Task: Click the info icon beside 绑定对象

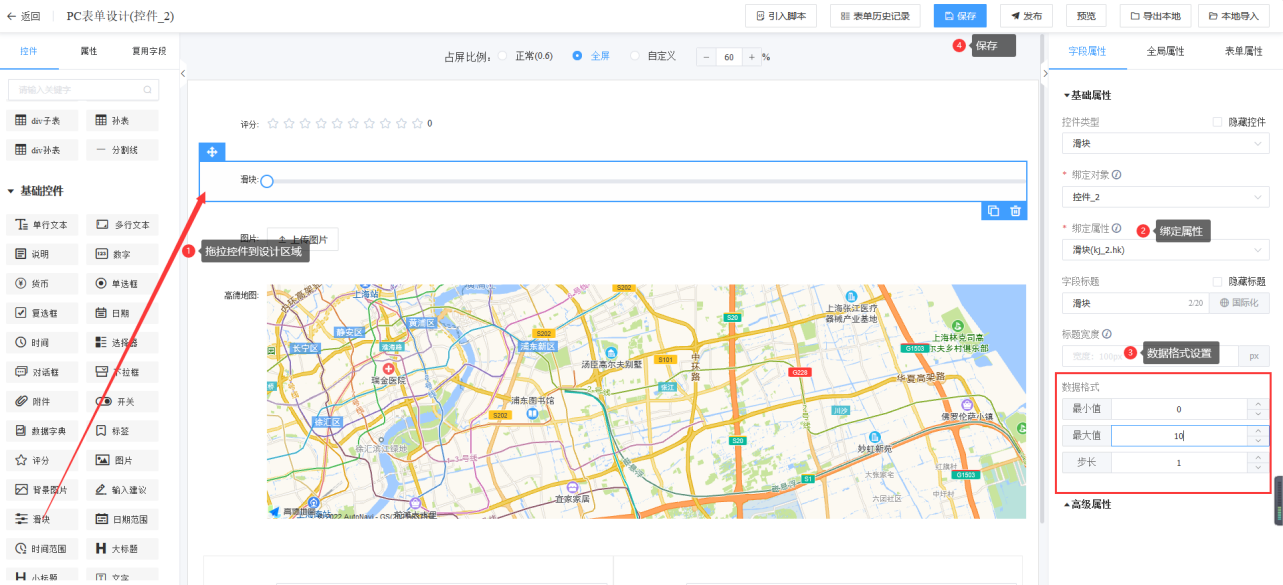Action: [x=1117, y=175]
